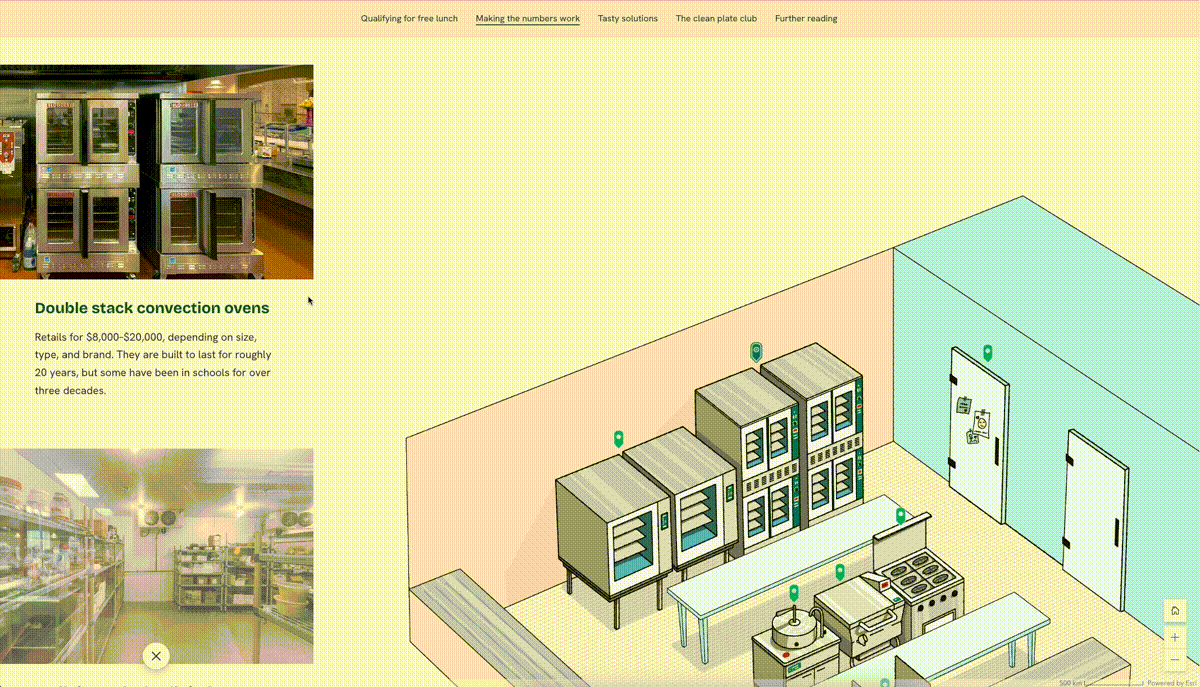Go to the Further reading section
This screenshot has width=1200, height=687.
(x=806, y=18)
